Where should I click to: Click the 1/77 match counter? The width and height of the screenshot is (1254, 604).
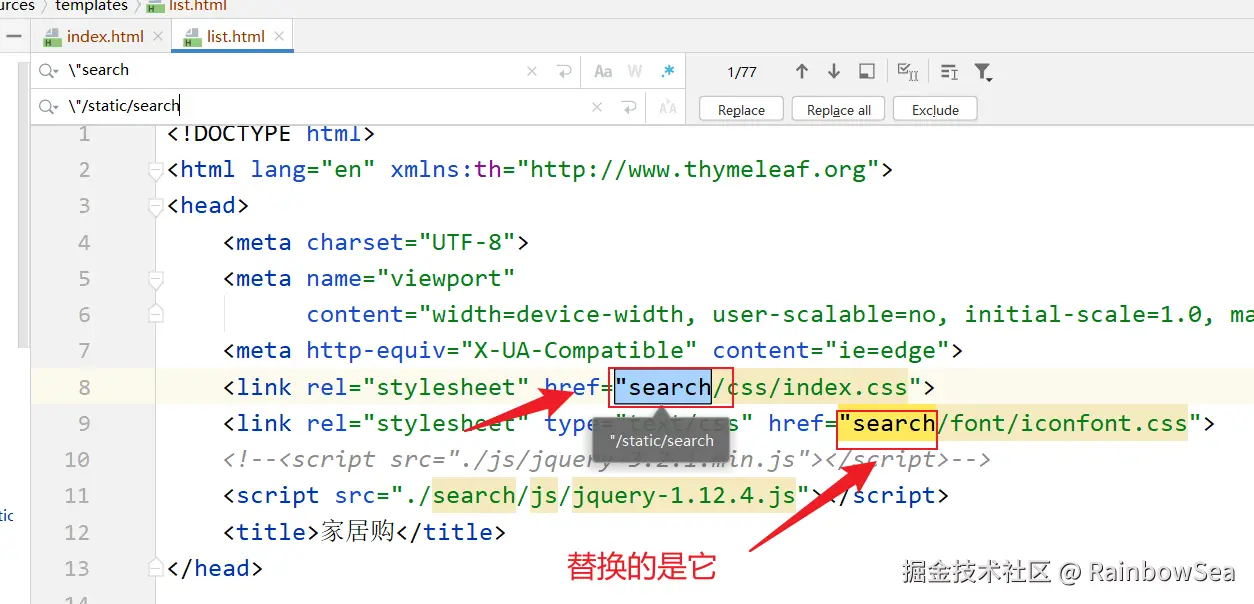(x=742, y=72)
